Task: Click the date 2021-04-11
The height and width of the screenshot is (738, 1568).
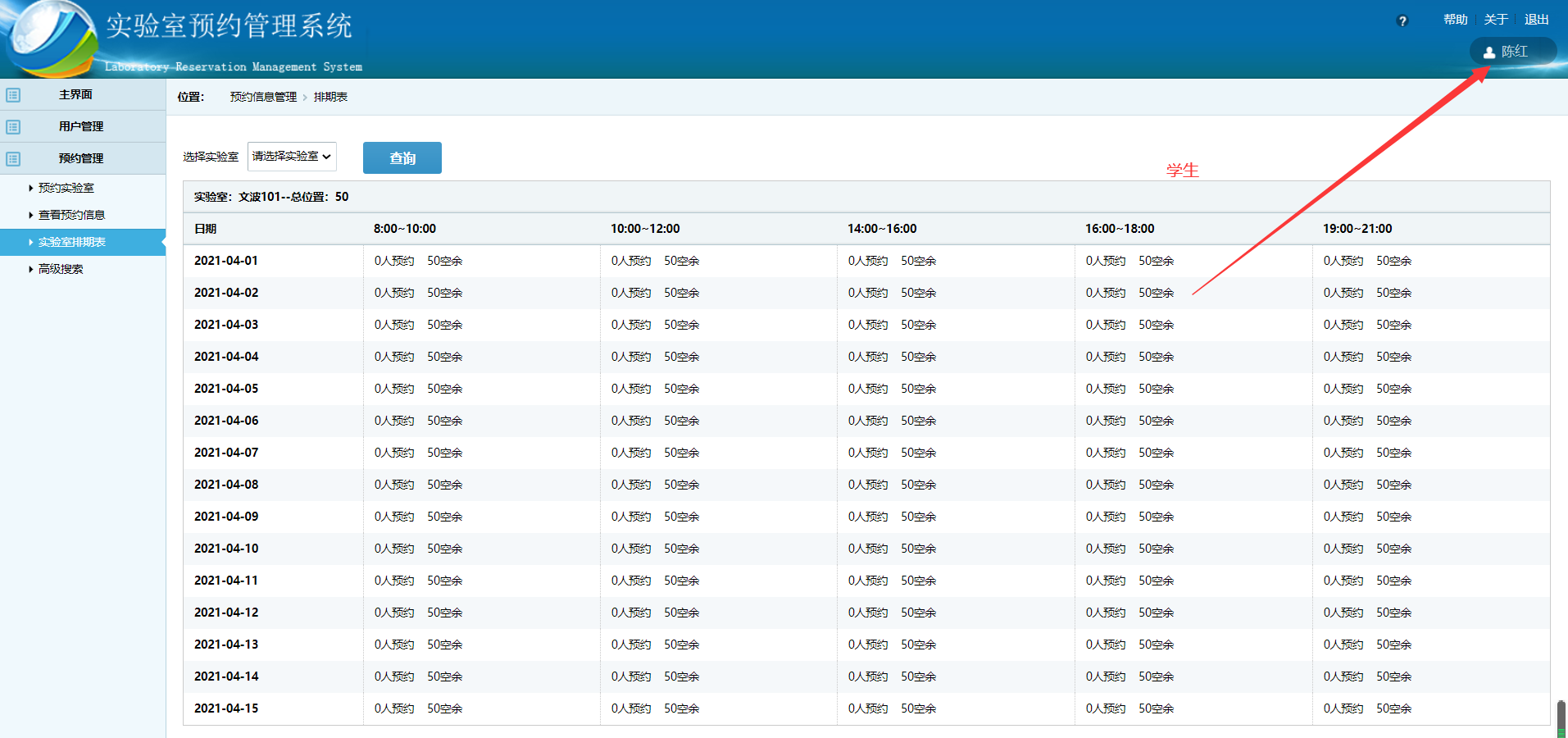Action: pos(226,581)
